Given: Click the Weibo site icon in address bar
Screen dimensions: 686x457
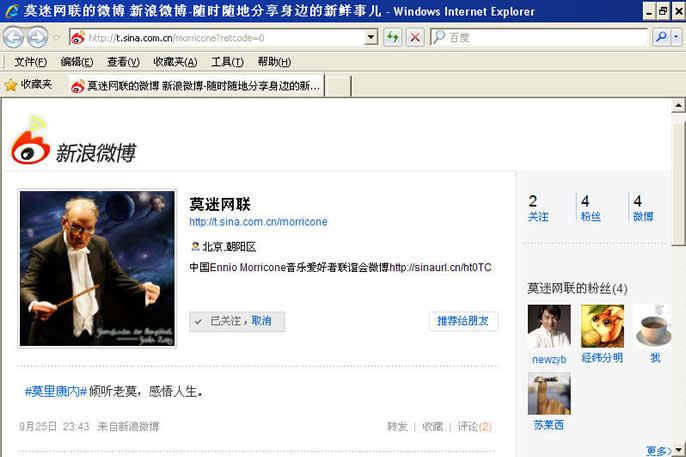Looking at the screenshot, I should click(x=78, y=38).
